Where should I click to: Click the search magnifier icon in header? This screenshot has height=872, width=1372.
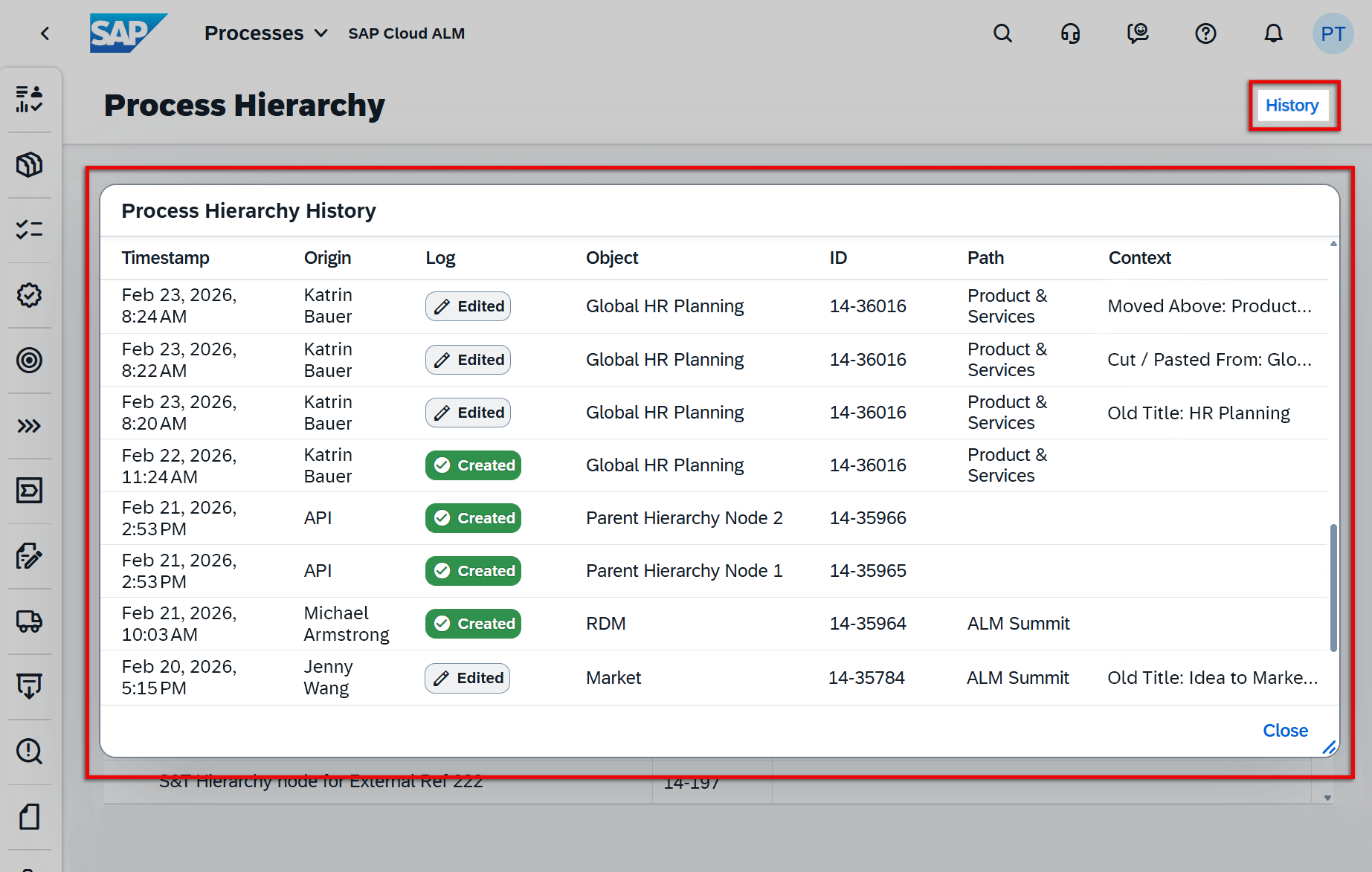[1002, 33]
